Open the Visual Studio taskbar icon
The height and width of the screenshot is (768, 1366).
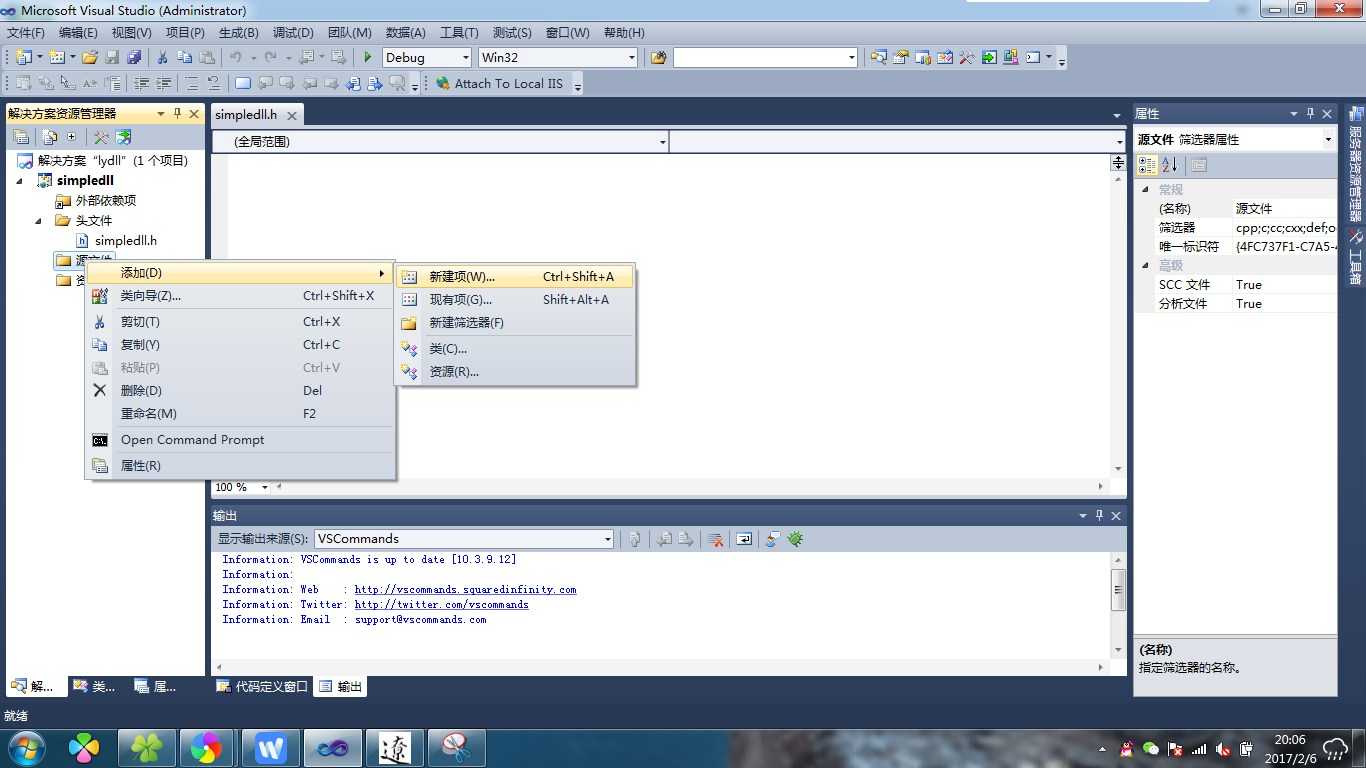click(333, 748)
